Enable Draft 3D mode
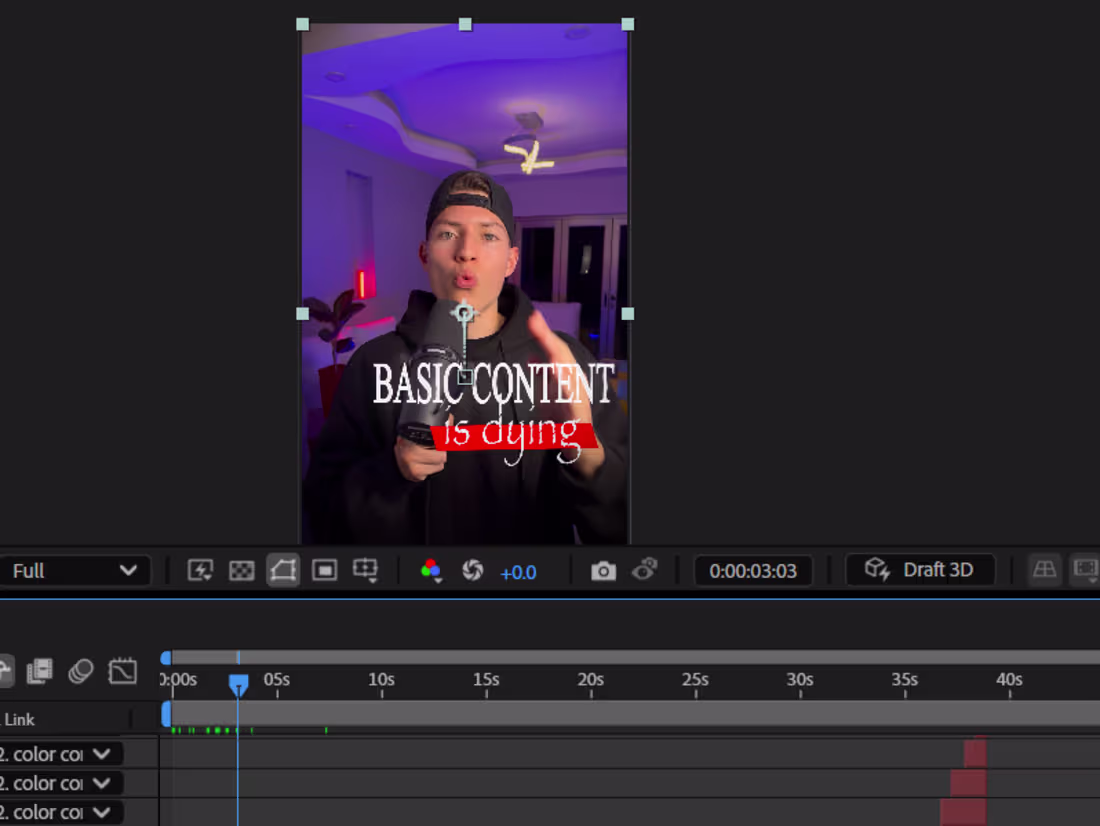The image size is (1100, 826). (x=920, y=570)
